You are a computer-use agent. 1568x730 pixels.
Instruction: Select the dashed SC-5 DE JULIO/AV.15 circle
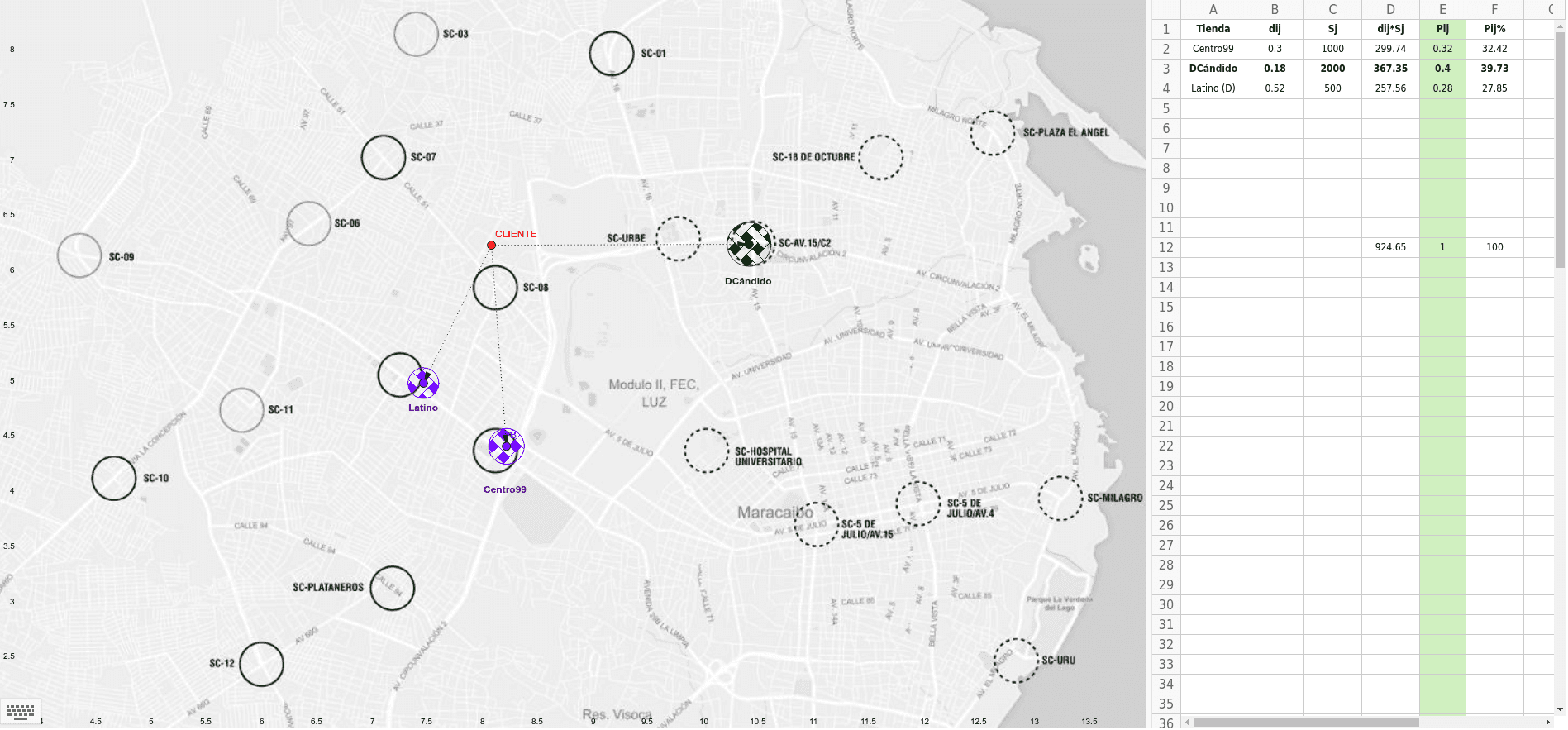point(817,524)
